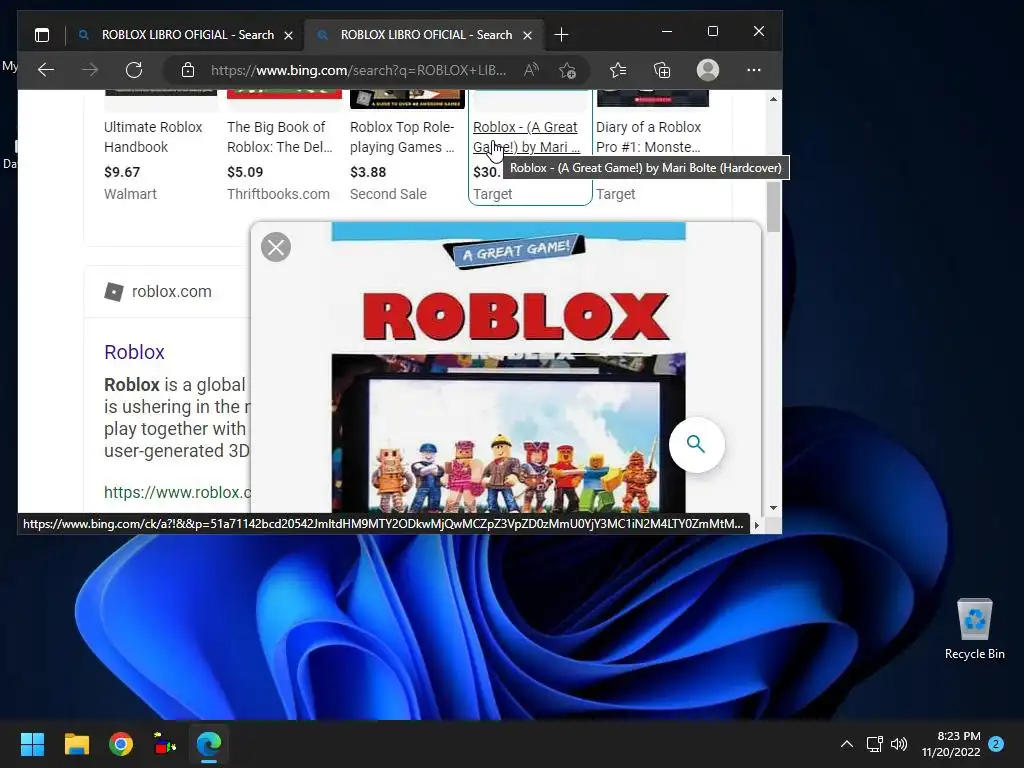Click the Roblox book cover preview image
This screenshot has height=768, width=1024.
click(x=508, y=367)
